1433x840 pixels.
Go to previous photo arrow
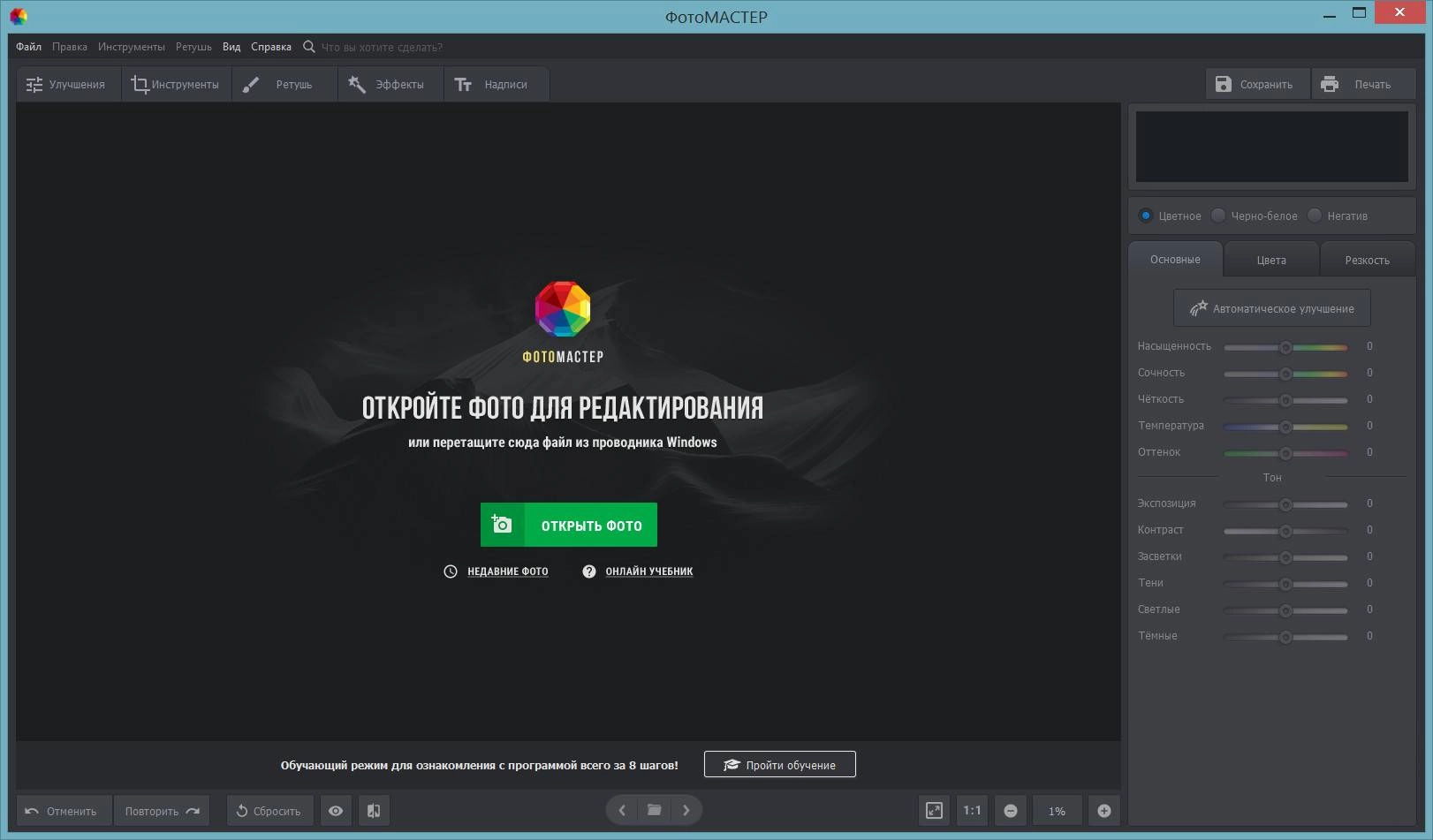(x=622, y=810)
